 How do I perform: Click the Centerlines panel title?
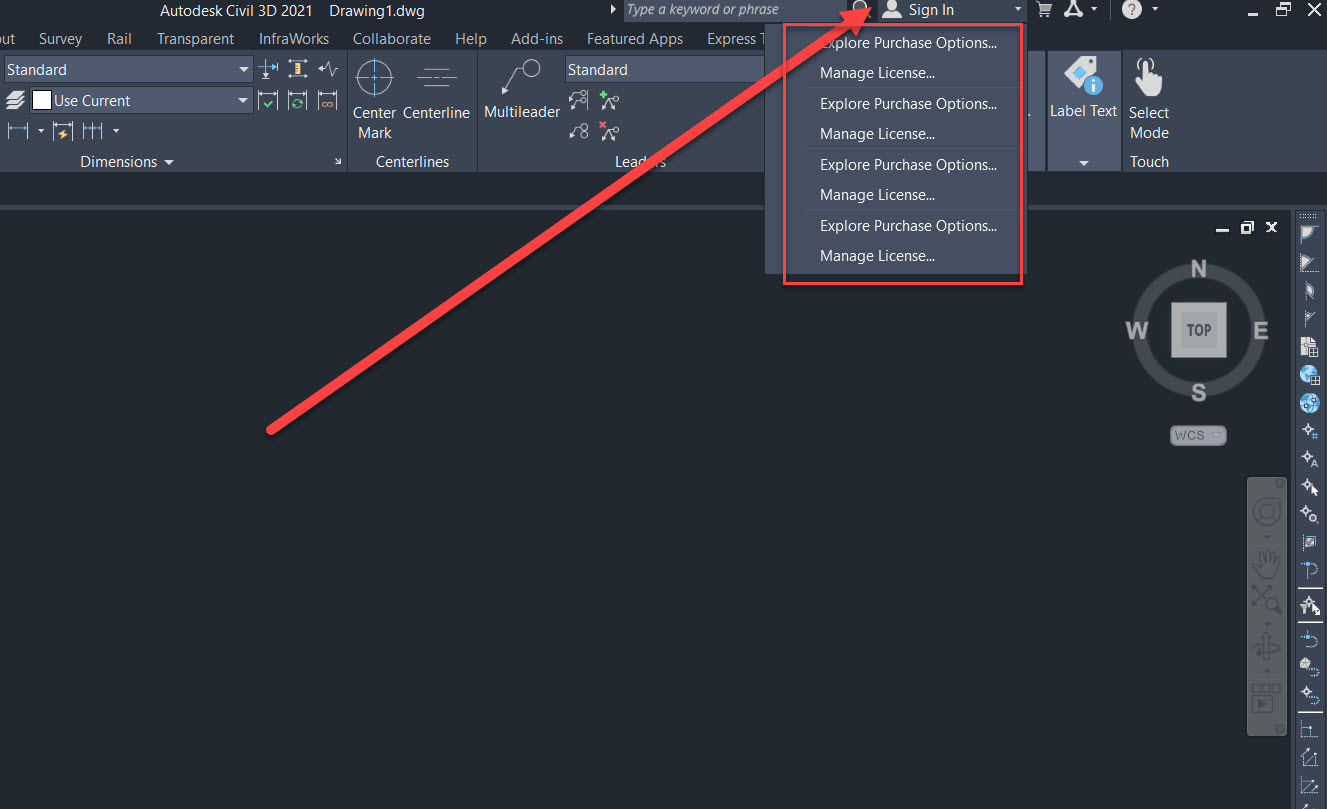click(413, 161)
